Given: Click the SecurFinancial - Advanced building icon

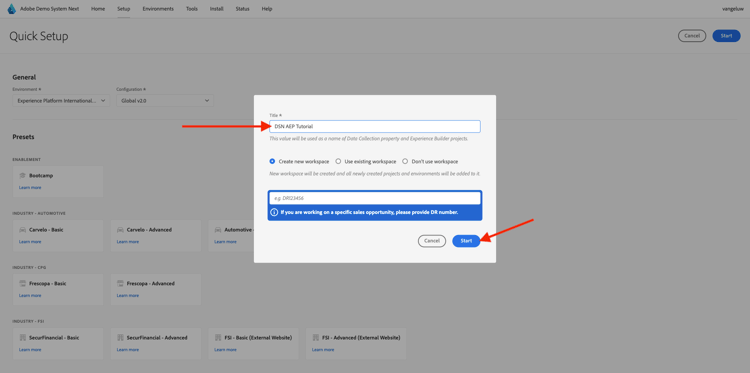Looking at the screenshot, I should pyautogui.click(x=120, y=338).
